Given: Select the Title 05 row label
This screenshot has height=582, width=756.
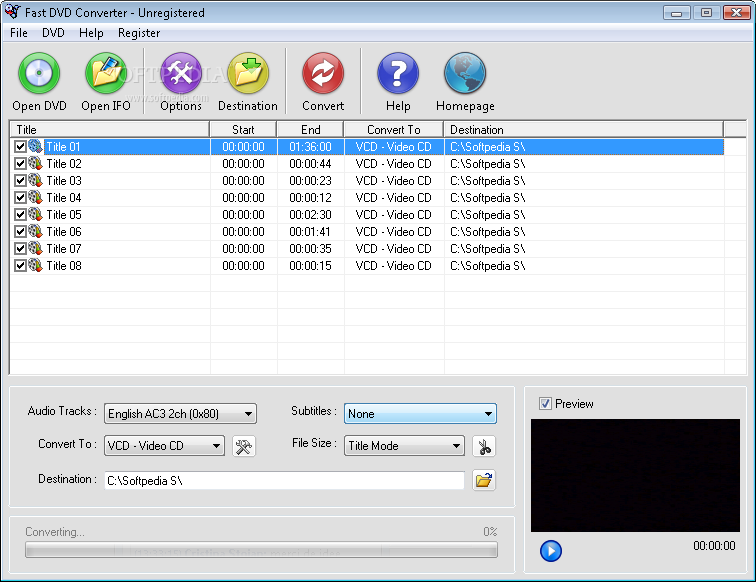Looking at the screenshot, I should 64,215.
